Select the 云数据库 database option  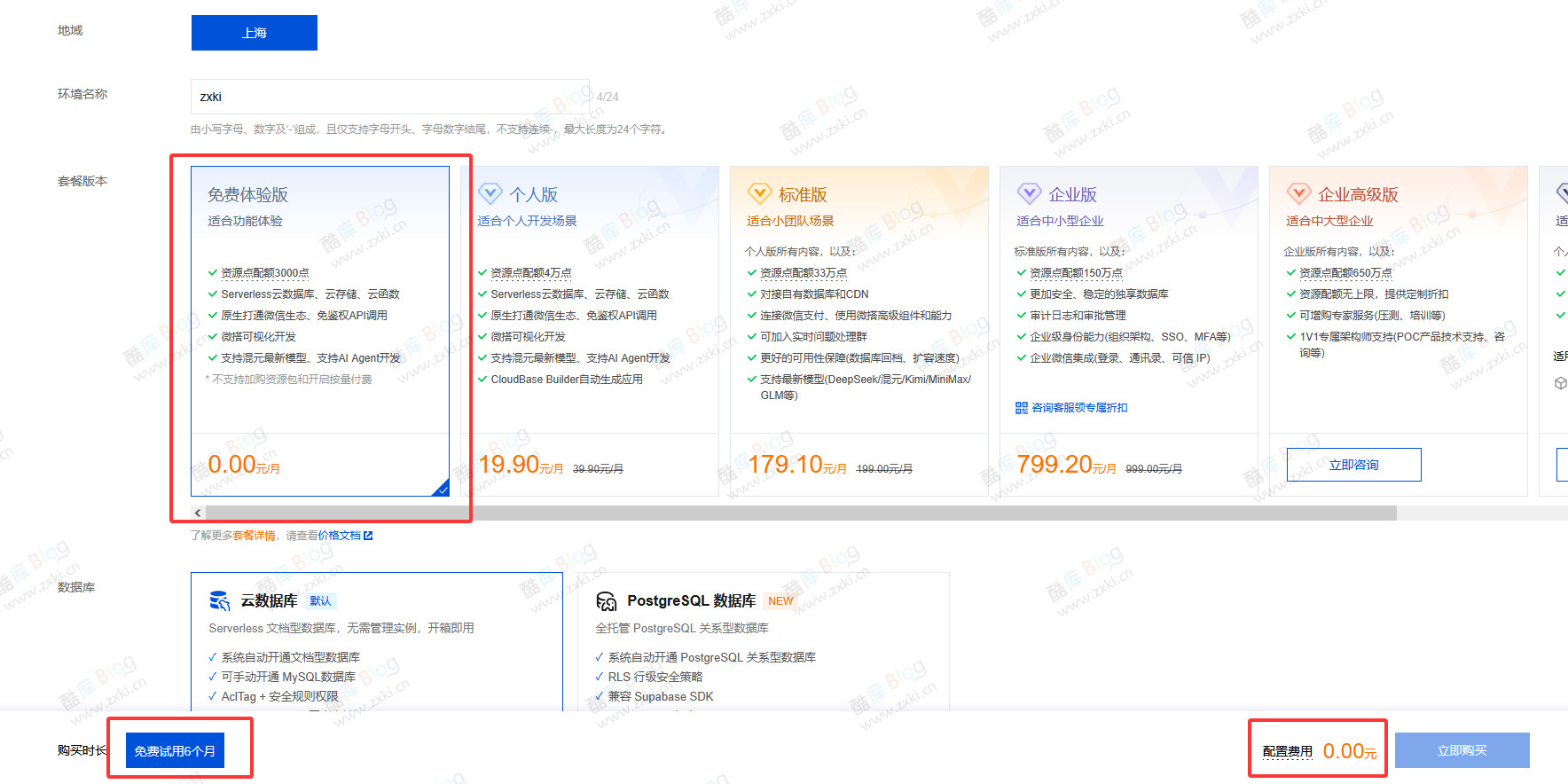pos(376,641)
